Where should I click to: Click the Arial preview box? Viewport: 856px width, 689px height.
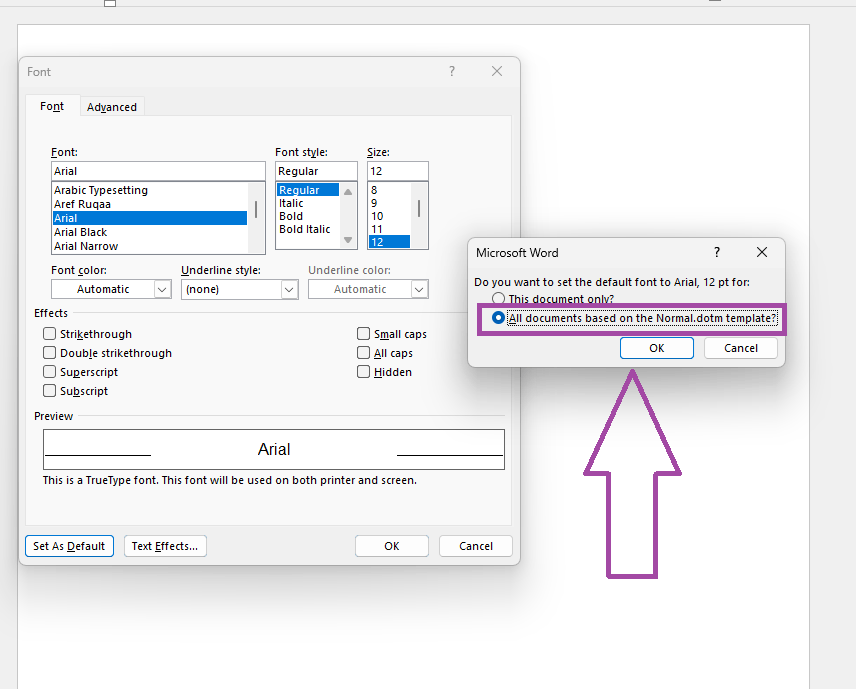pyautogui.click(x=274, y=449)
